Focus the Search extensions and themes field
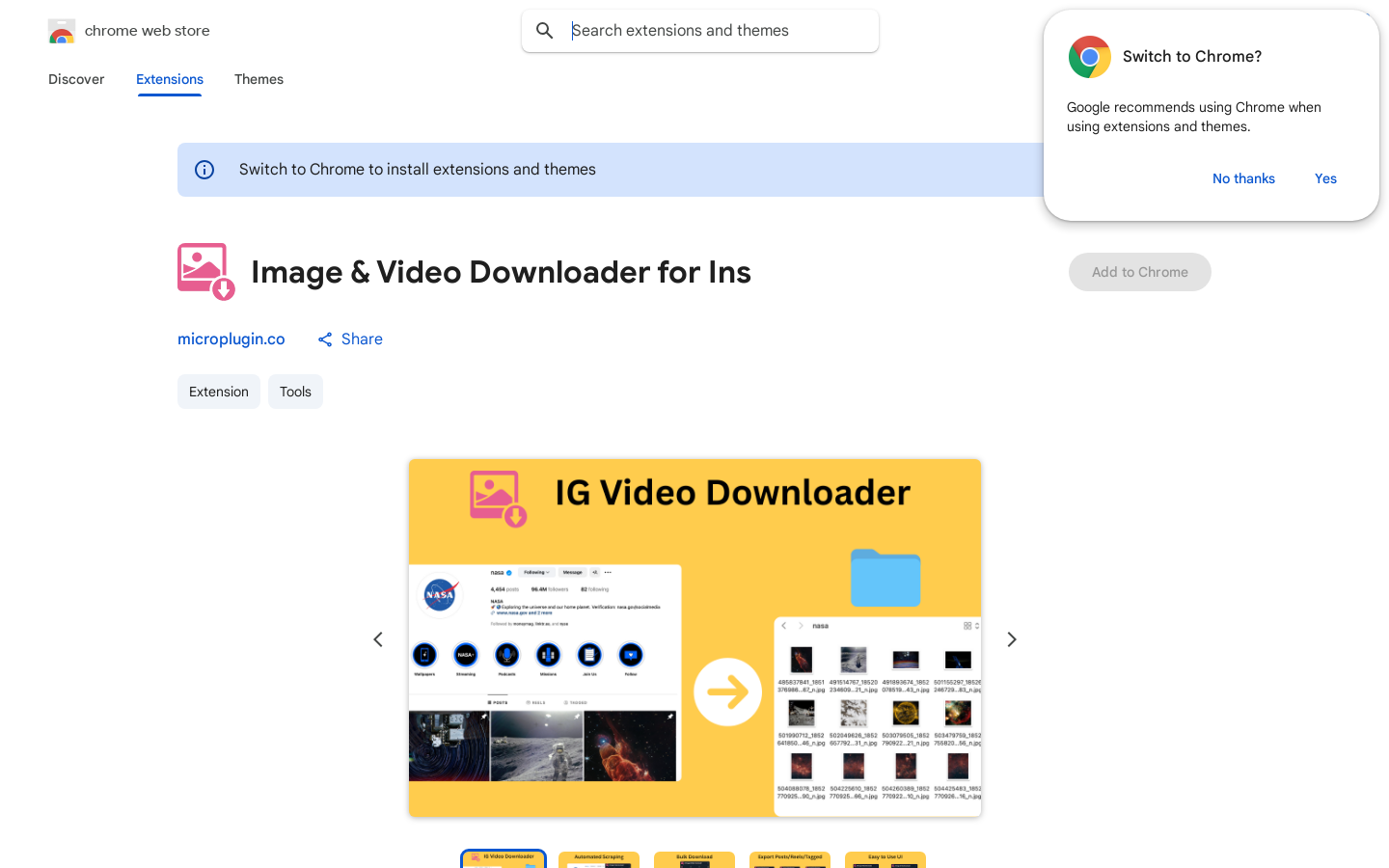1389x868 pixels. tap(700, 31)
